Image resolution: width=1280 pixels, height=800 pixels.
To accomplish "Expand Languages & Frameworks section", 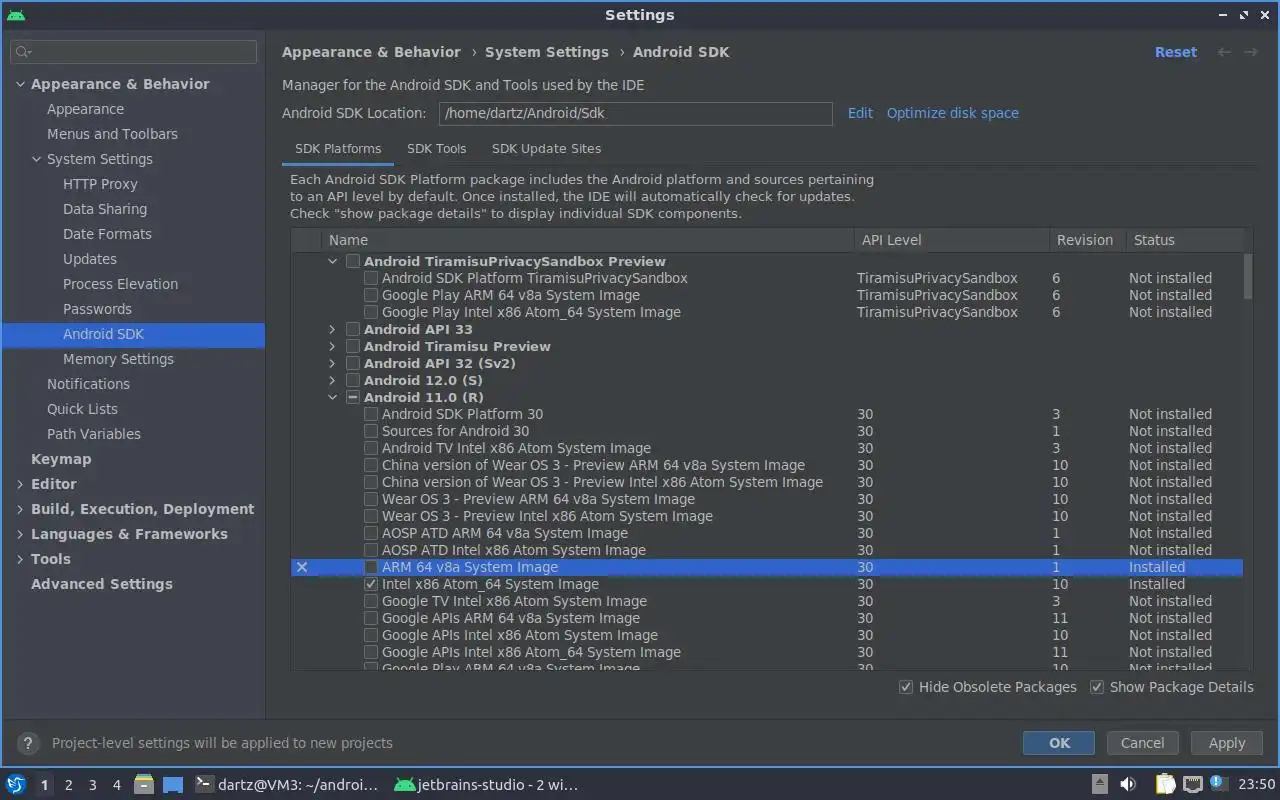I will 20,534.
